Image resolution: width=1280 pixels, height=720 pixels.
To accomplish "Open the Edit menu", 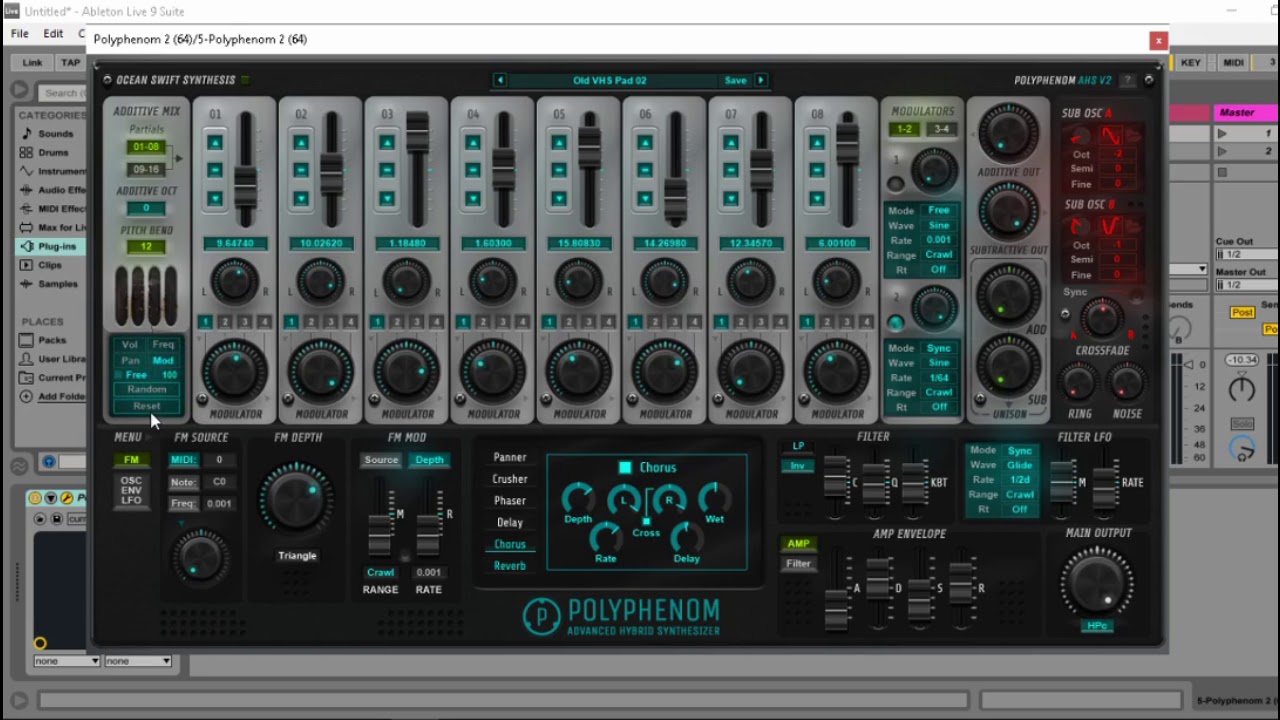I will 53,34.
